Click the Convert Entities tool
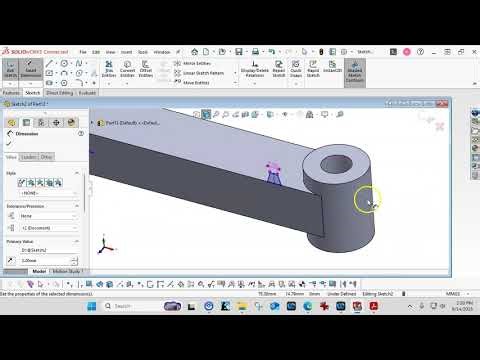480x360 pixels. pyautogui.click(x=127, y=69)
